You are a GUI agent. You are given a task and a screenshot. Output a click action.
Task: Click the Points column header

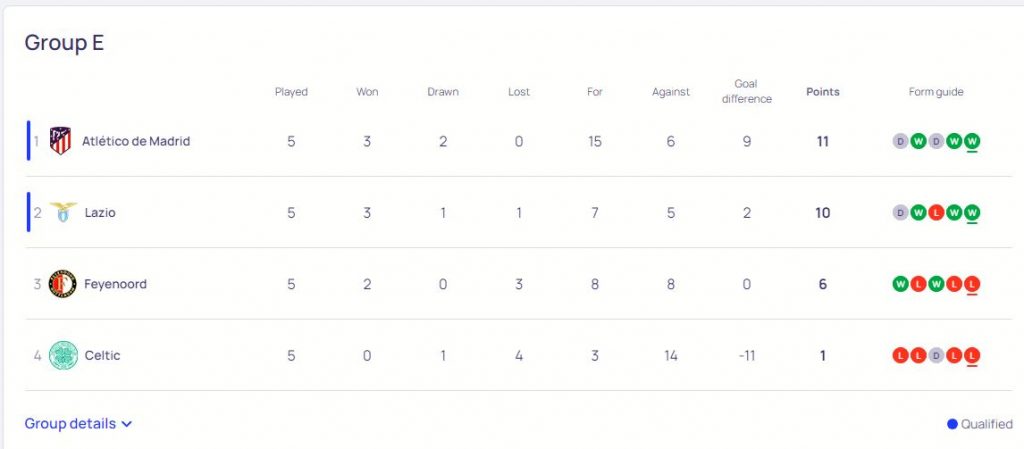click(x=823, y=92)
